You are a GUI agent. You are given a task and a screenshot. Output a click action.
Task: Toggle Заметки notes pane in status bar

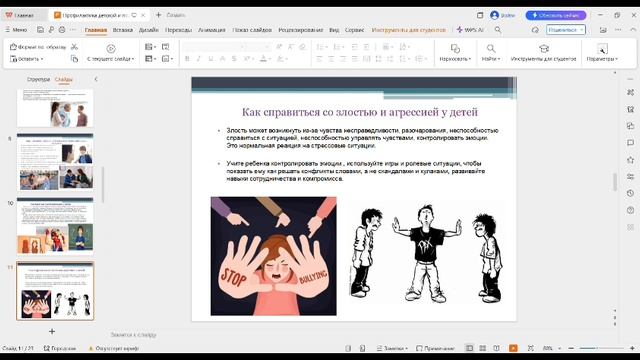[x=392, y=348]
